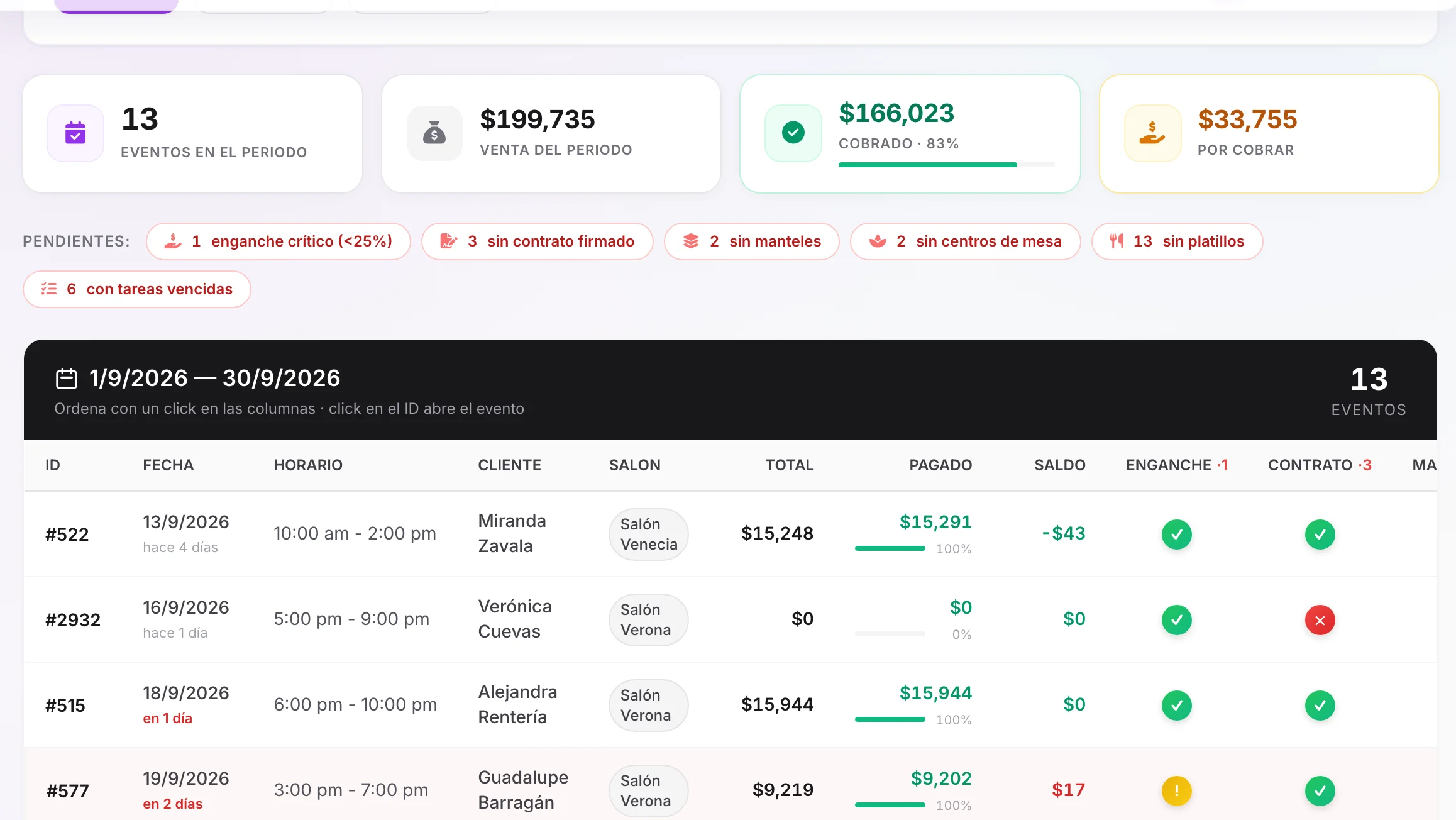1456x820 pixels.
Task: Click the $33,755 por cobrar amount
Action: tap(1247, 119)
